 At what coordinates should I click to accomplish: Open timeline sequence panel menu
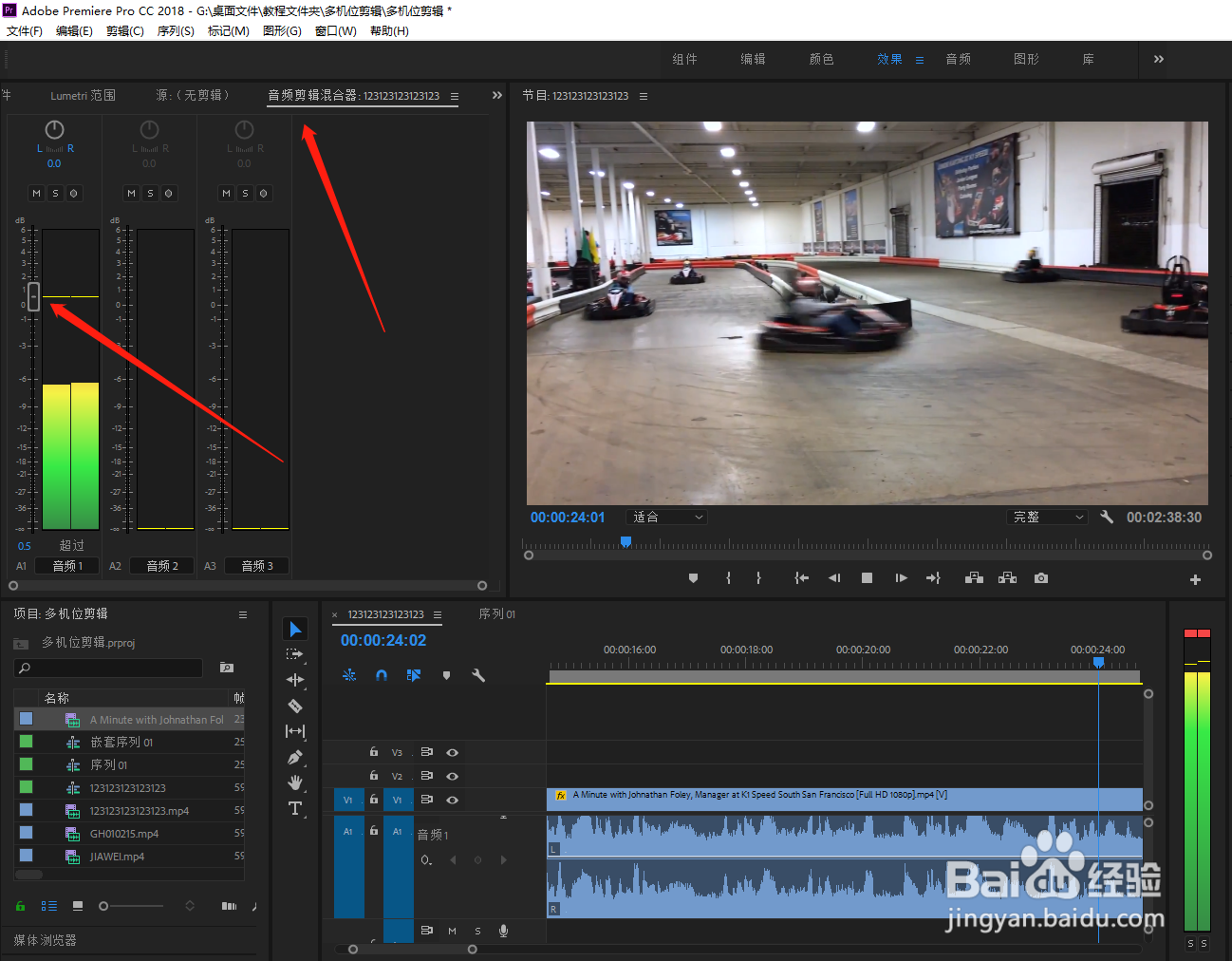[x=438, y=614]
